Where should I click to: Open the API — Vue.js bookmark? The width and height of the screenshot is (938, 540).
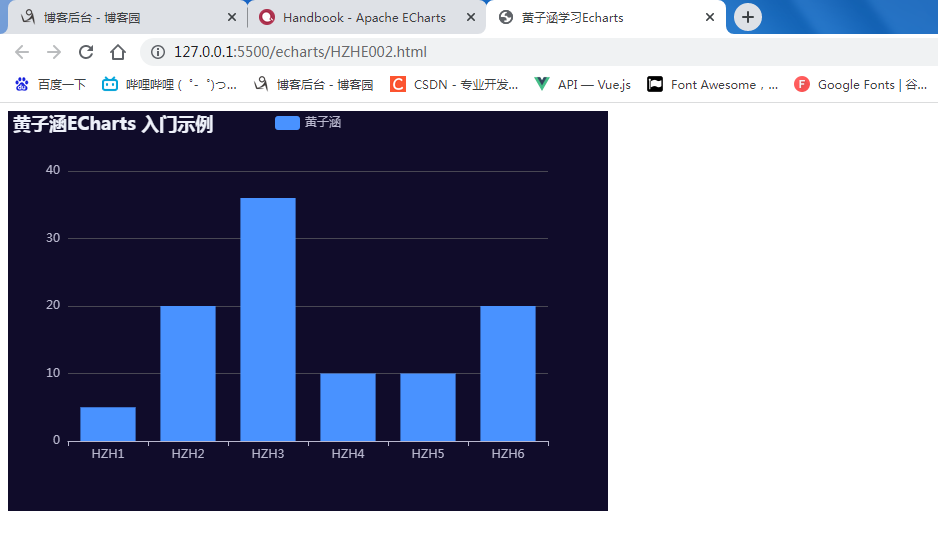click(583, 85)
